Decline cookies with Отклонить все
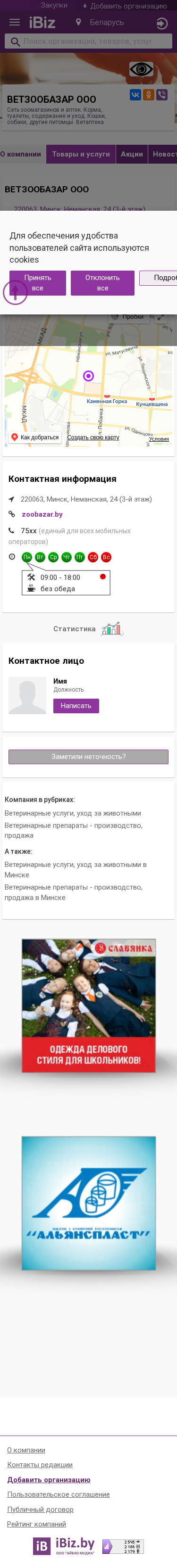 click(x=102, y=283)
